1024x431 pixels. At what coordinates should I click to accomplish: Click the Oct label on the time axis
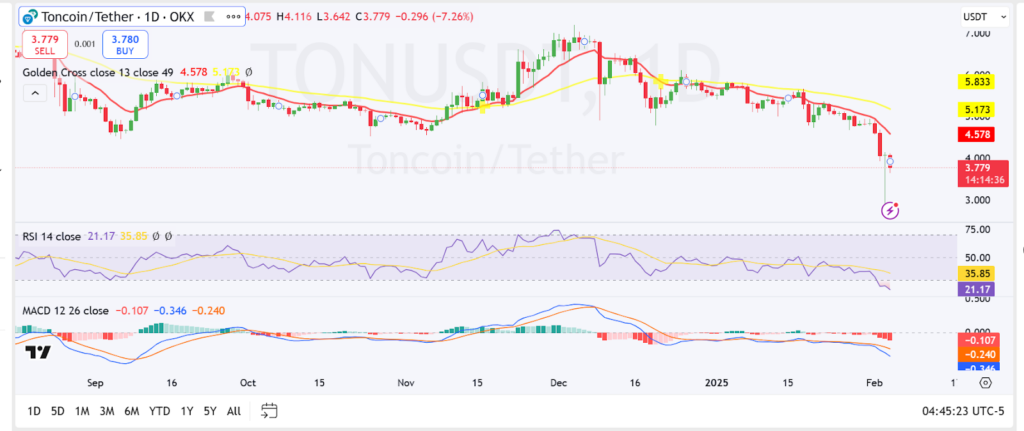[x=248, y=383]
